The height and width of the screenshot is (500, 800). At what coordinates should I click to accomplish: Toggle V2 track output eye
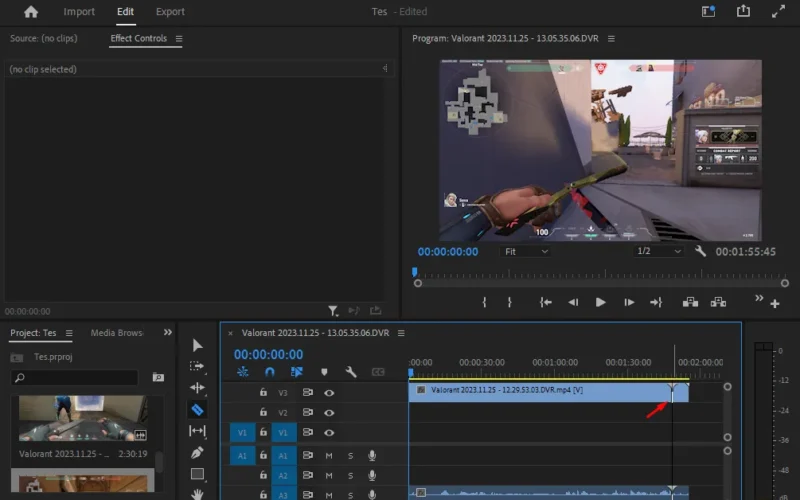coord(329,413)
